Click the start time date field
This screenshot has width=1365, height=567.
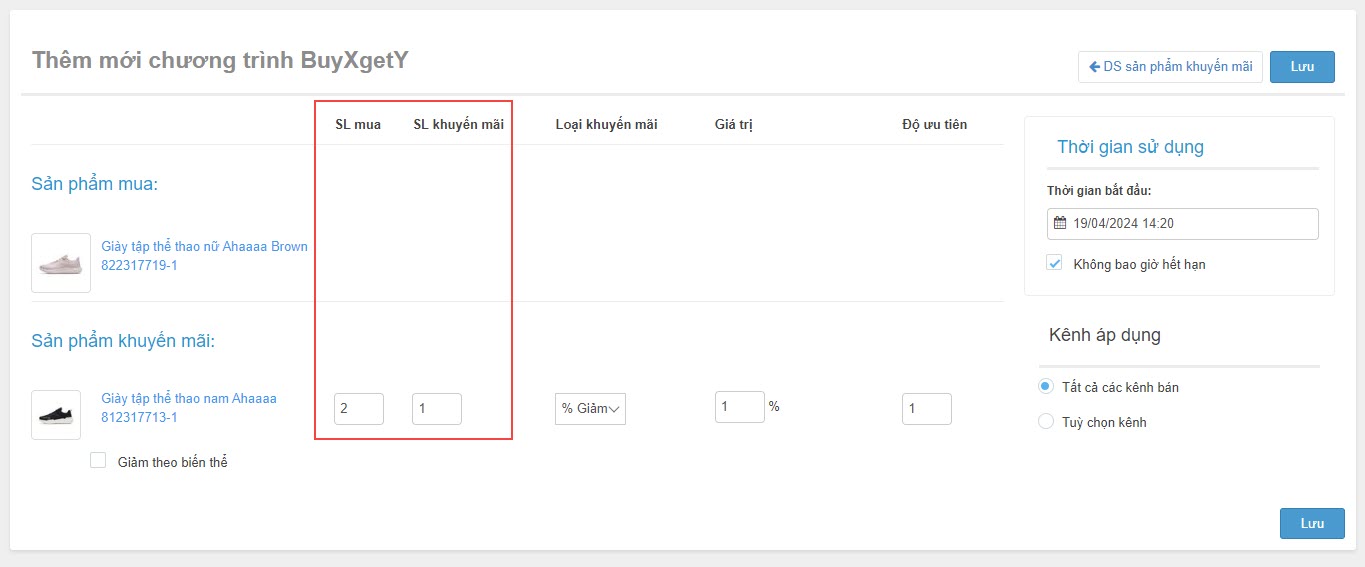coord(1190,224)
